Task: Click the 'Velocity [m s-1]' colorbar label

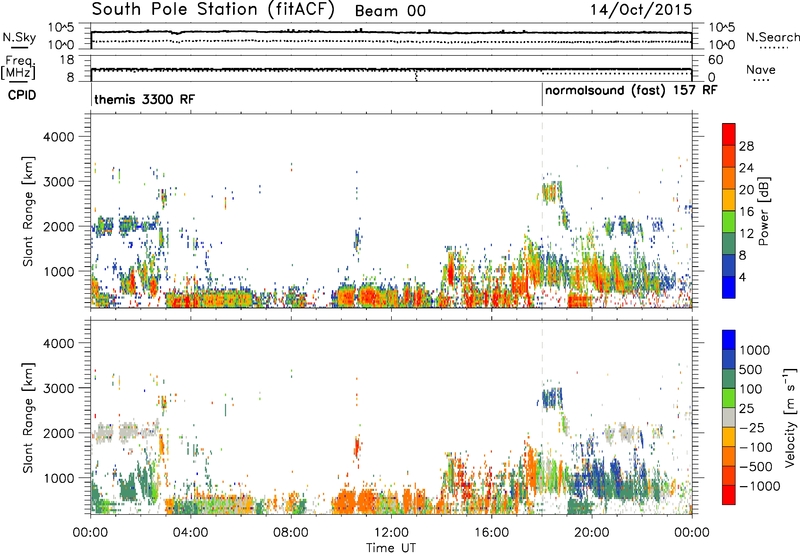Action: coord(790,417)
